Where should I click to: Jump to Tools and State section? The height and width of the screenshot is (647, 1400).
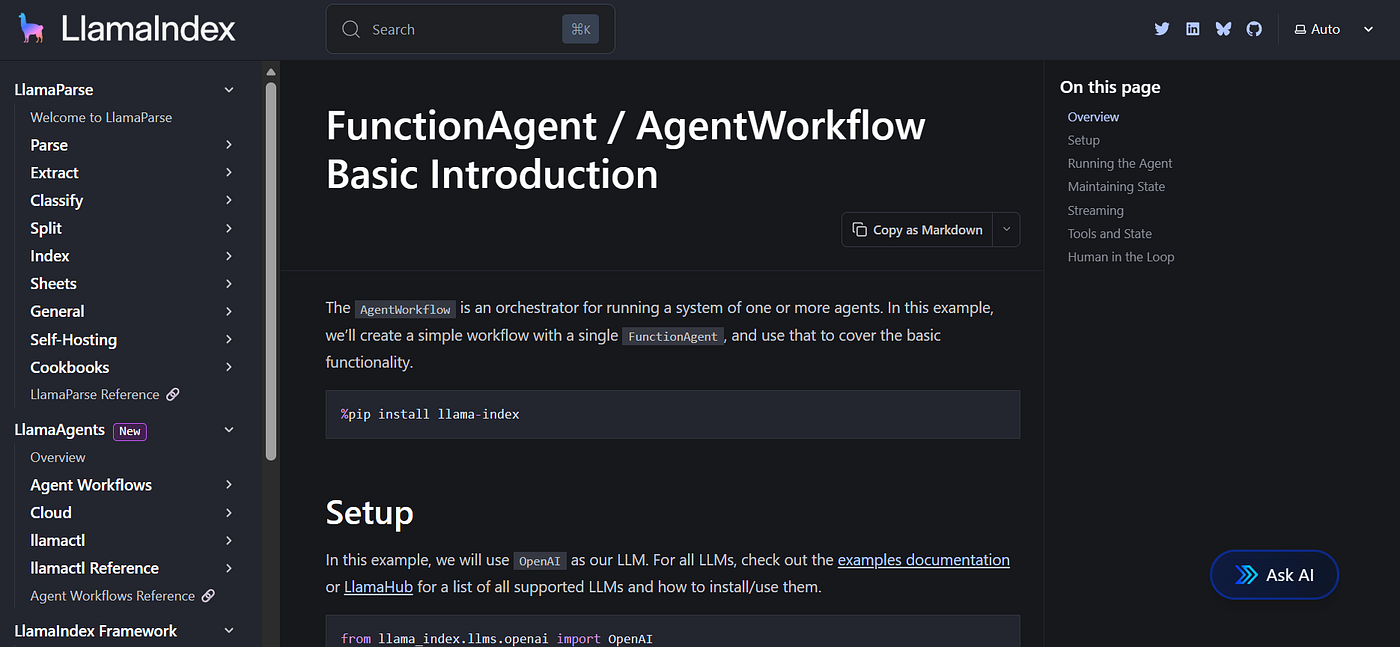(x=1109, y=233)
